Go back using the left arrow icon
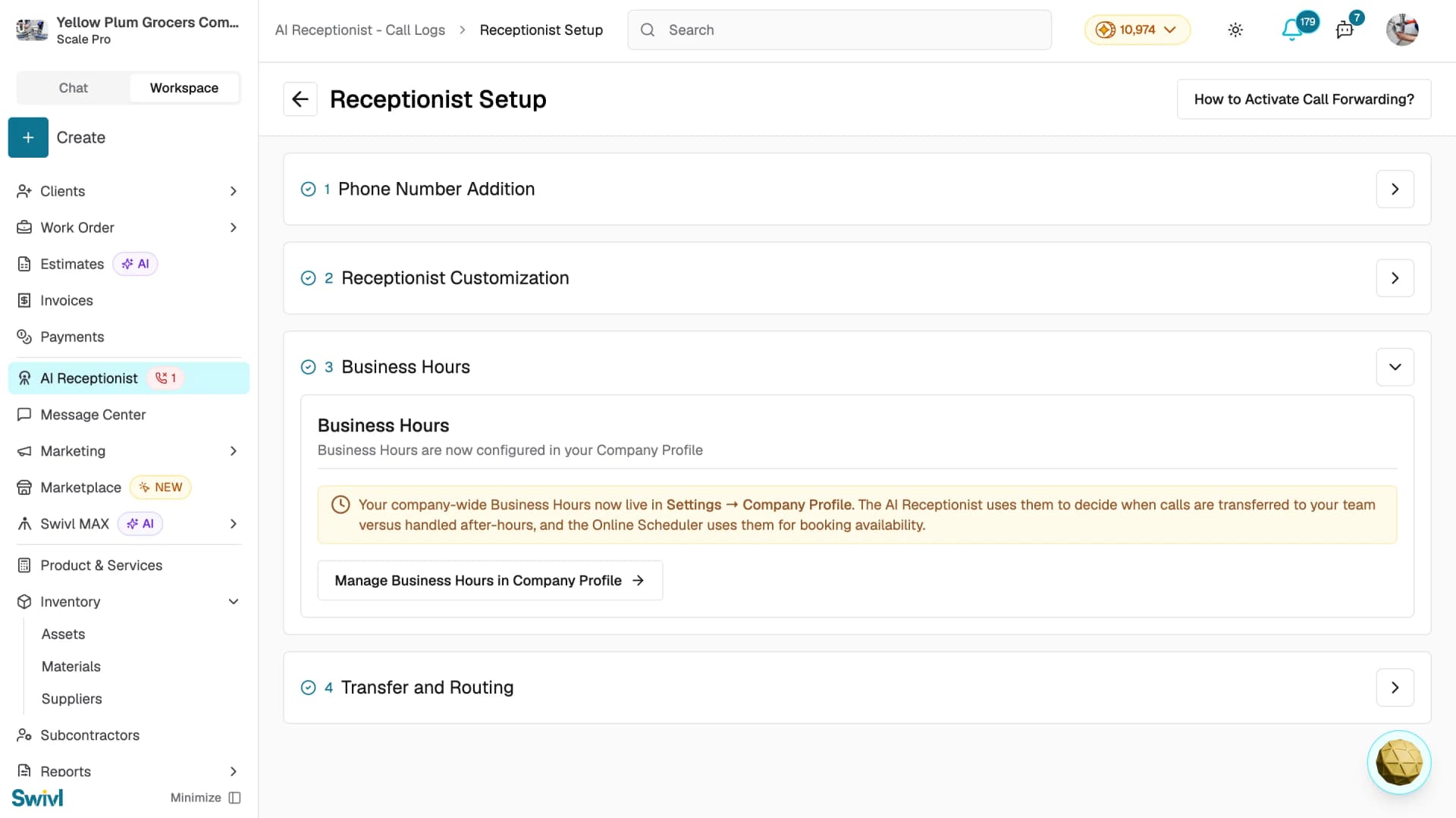This screenshot has height=818, width=1456. (300, 99)
